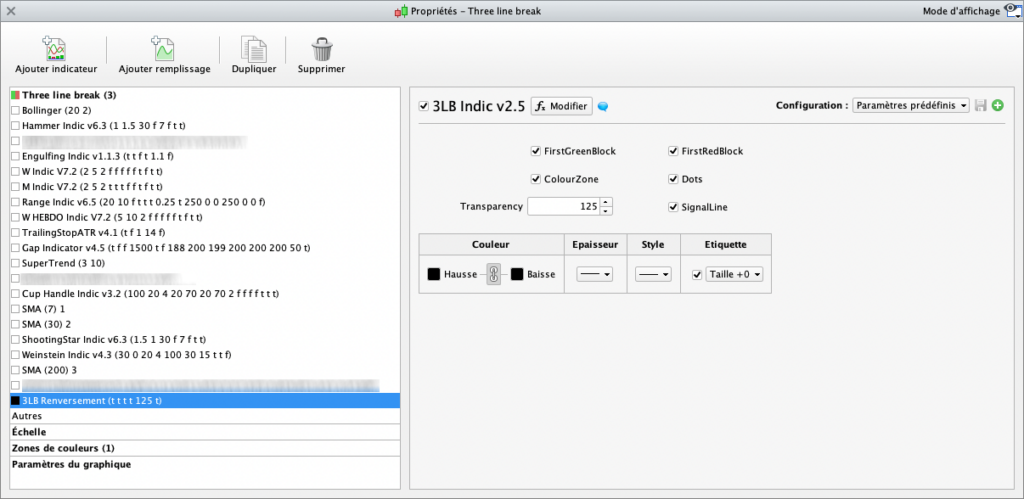Click the Dupliquer documents icon
Image resolution: width=1024 pixels, height=499 pixels.
(253, 49)
